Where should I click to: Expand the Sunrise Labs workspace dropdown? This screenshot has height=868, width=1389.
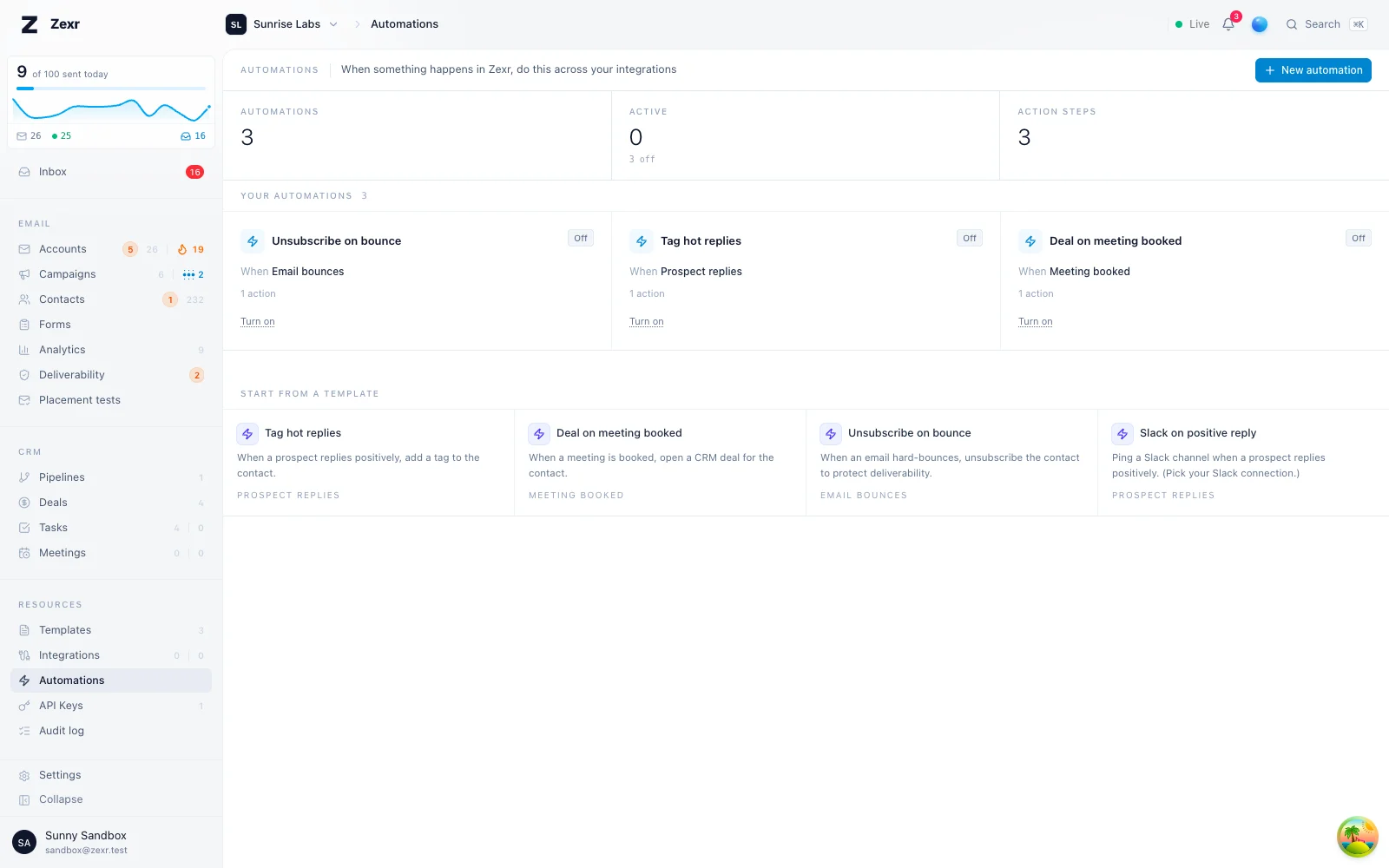(x=282, y=24)
